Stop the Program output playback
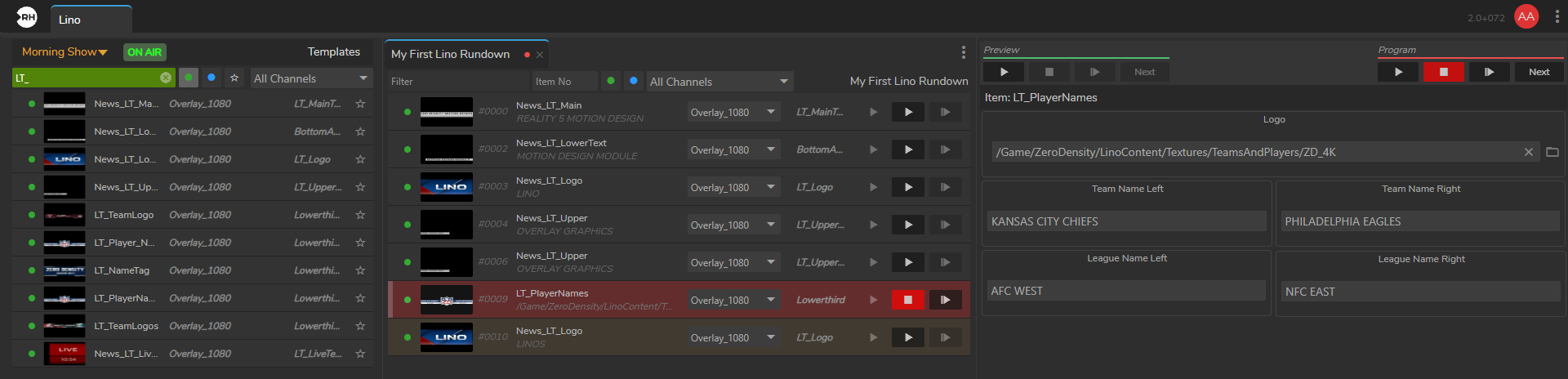1568x379 pixels. click(1443, 72)
